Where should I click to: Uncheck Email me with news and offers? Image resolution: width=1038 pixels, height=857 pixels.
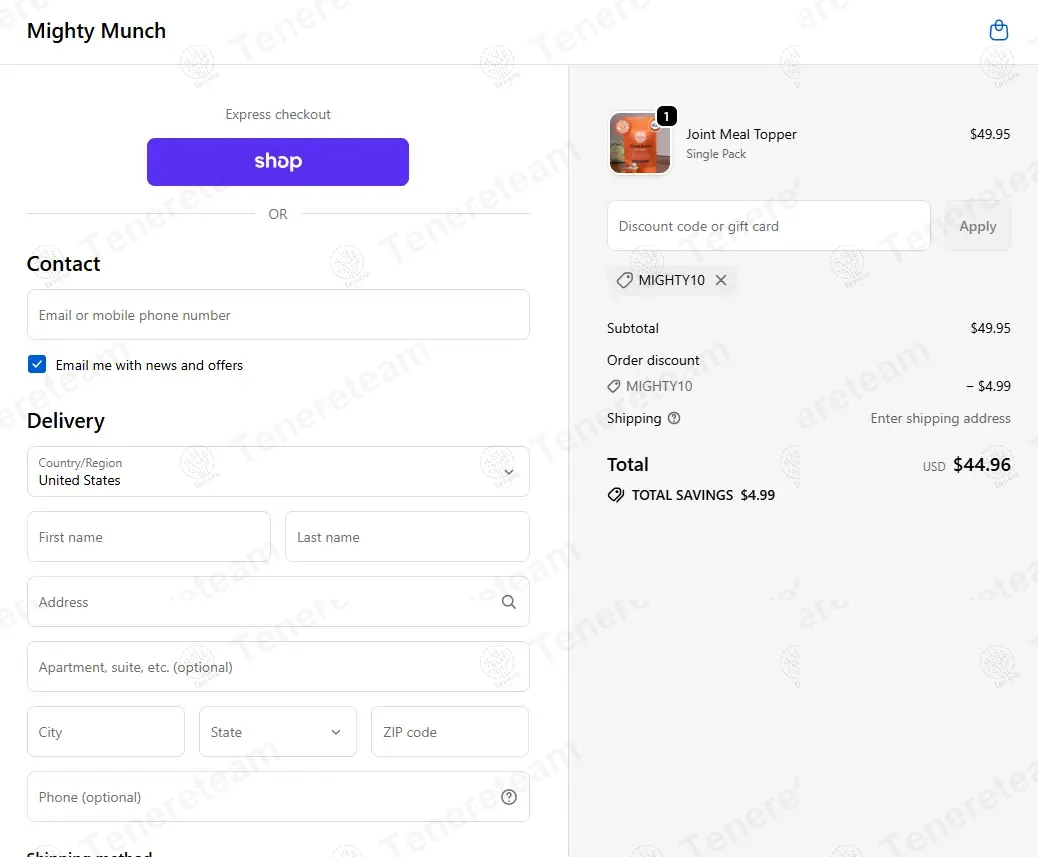click(37, 365)
